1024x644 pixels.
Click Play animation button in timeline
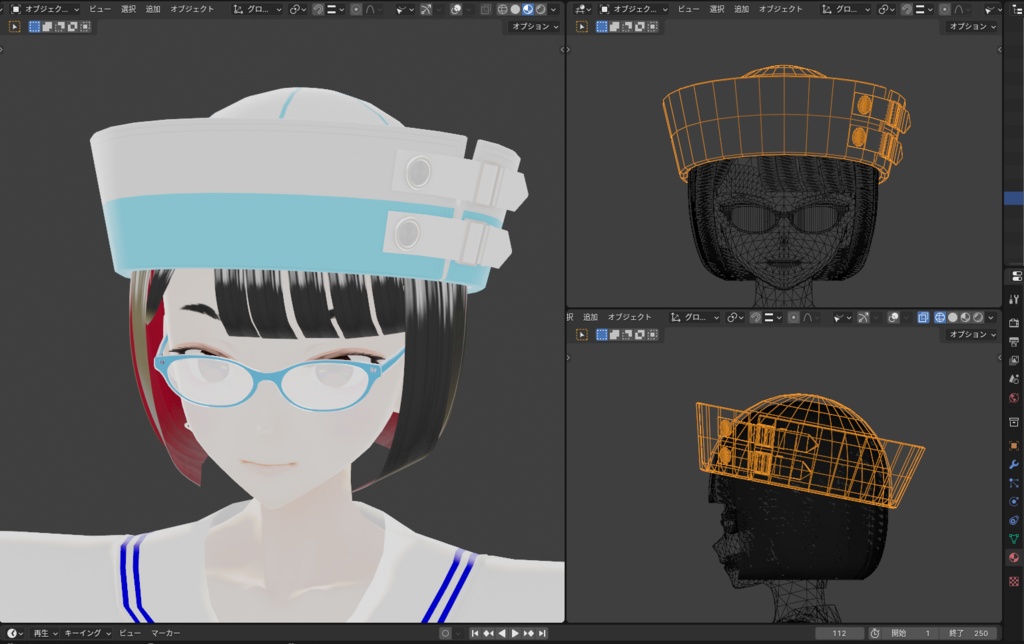515,633
